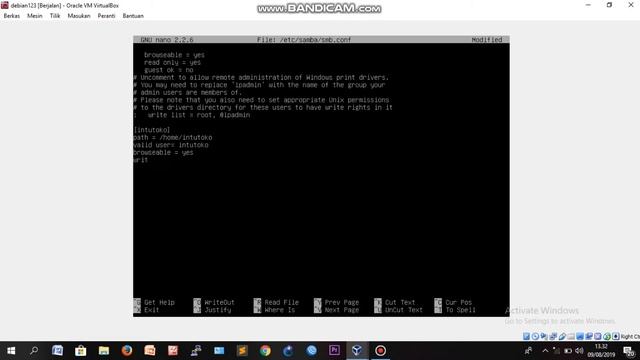Click the display indicator icon
Screen dimensions: 640x360
580,336
